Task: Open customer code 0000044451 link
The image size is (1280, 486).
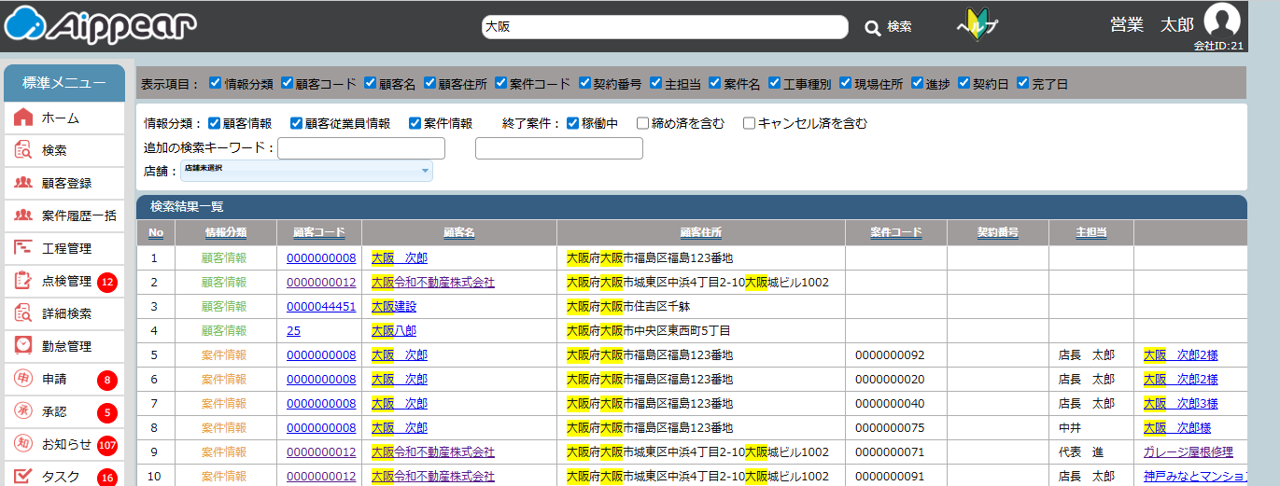Action: click(321, 306)
